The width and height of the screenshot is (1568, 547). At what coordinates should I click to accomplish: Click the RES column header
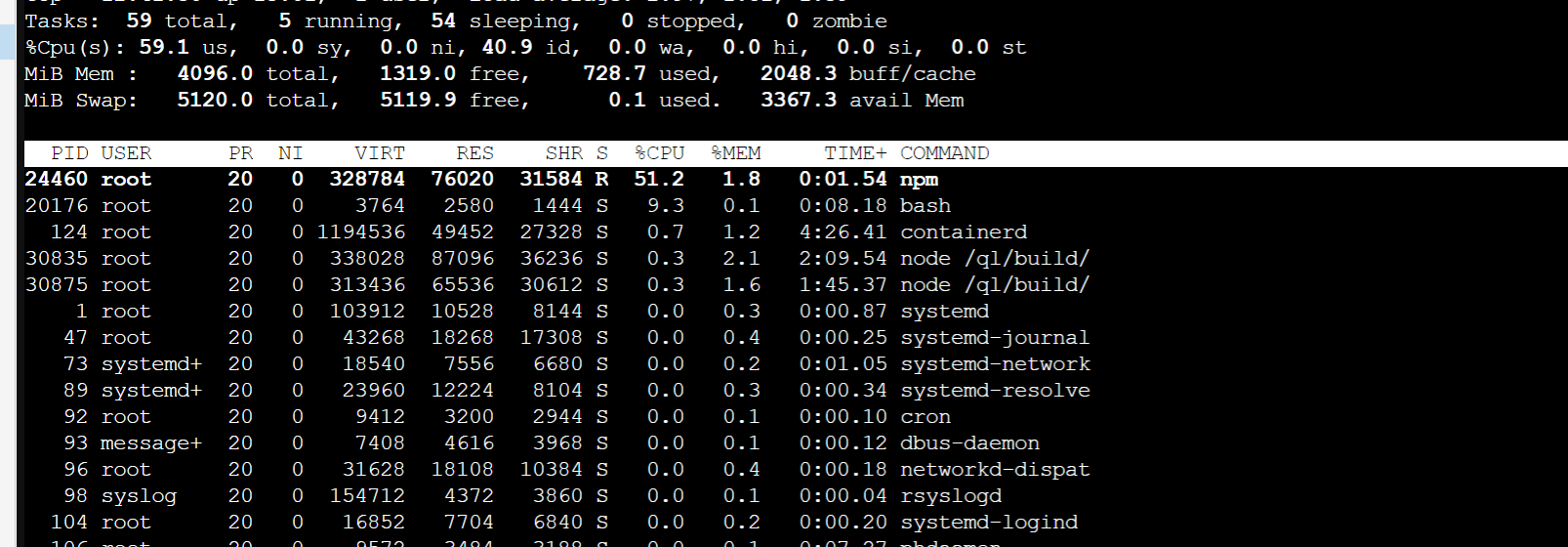(x=475, y=153)
